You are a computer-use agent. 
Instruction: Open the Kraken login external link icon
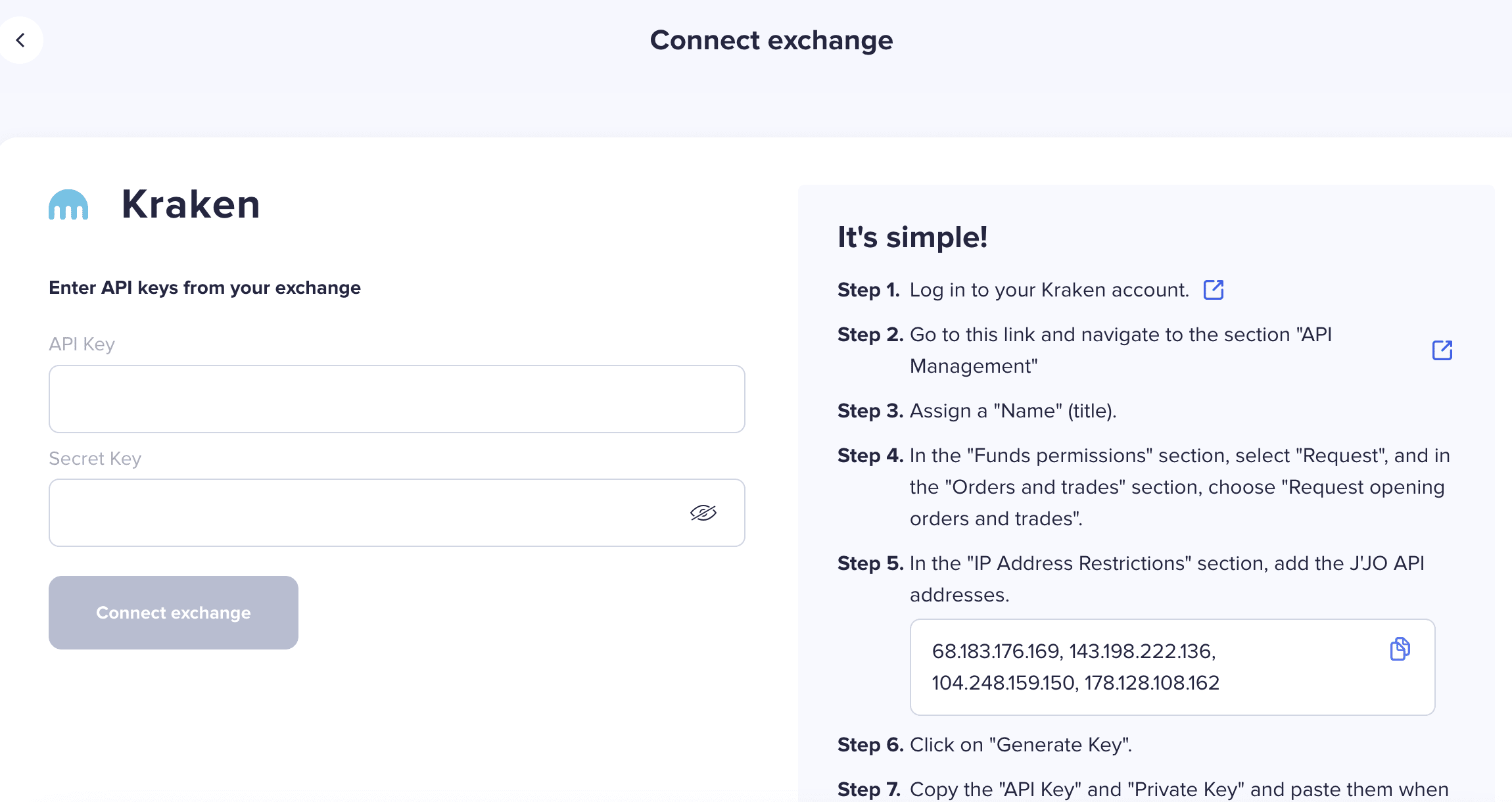1214,290
